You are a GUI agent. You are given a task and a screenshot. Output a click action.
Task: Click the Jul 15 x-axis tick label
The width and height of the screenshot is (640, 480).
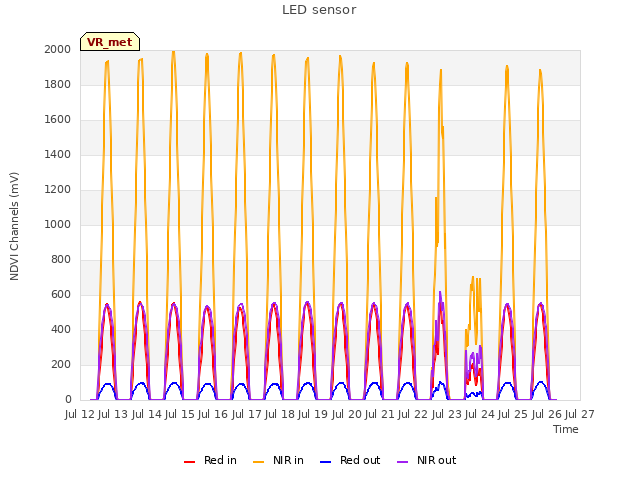click(x=180, y=414)
